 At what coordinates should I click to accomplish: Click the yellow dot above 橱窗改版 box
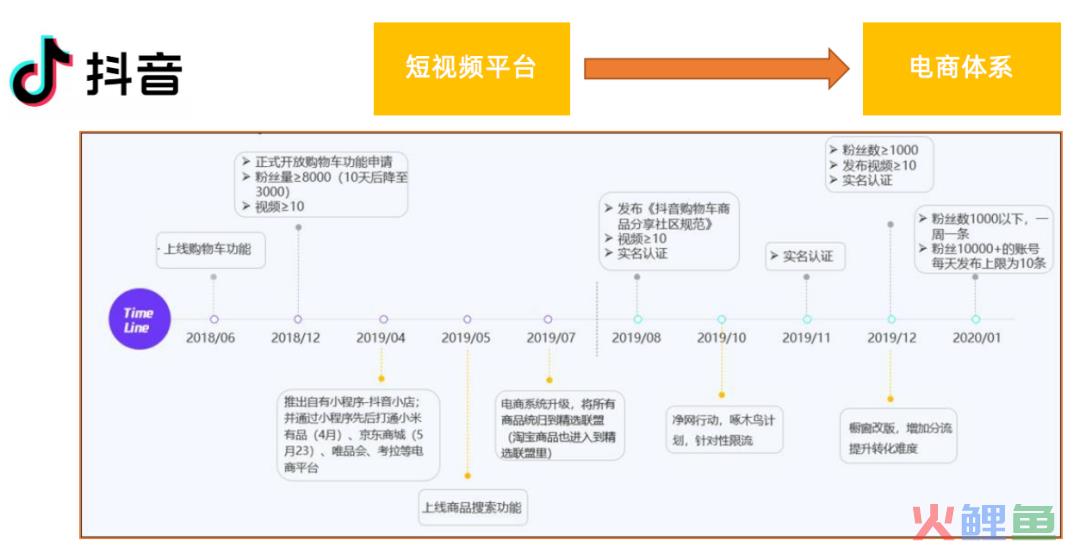pyautogui.click(x=891, y=399)
